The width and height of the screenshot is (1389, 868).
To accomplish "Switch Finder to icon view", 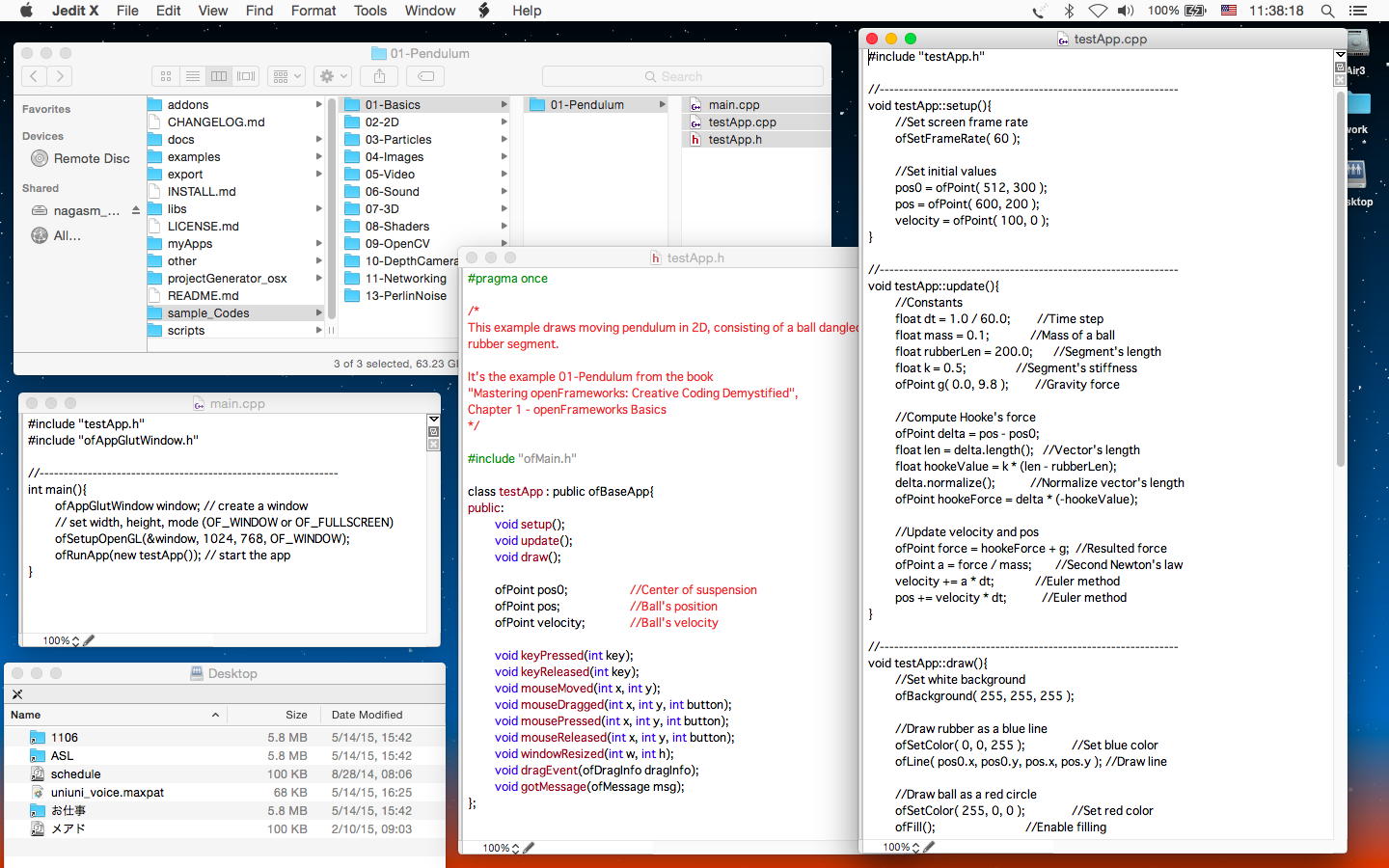I will [x=166, y=76].
